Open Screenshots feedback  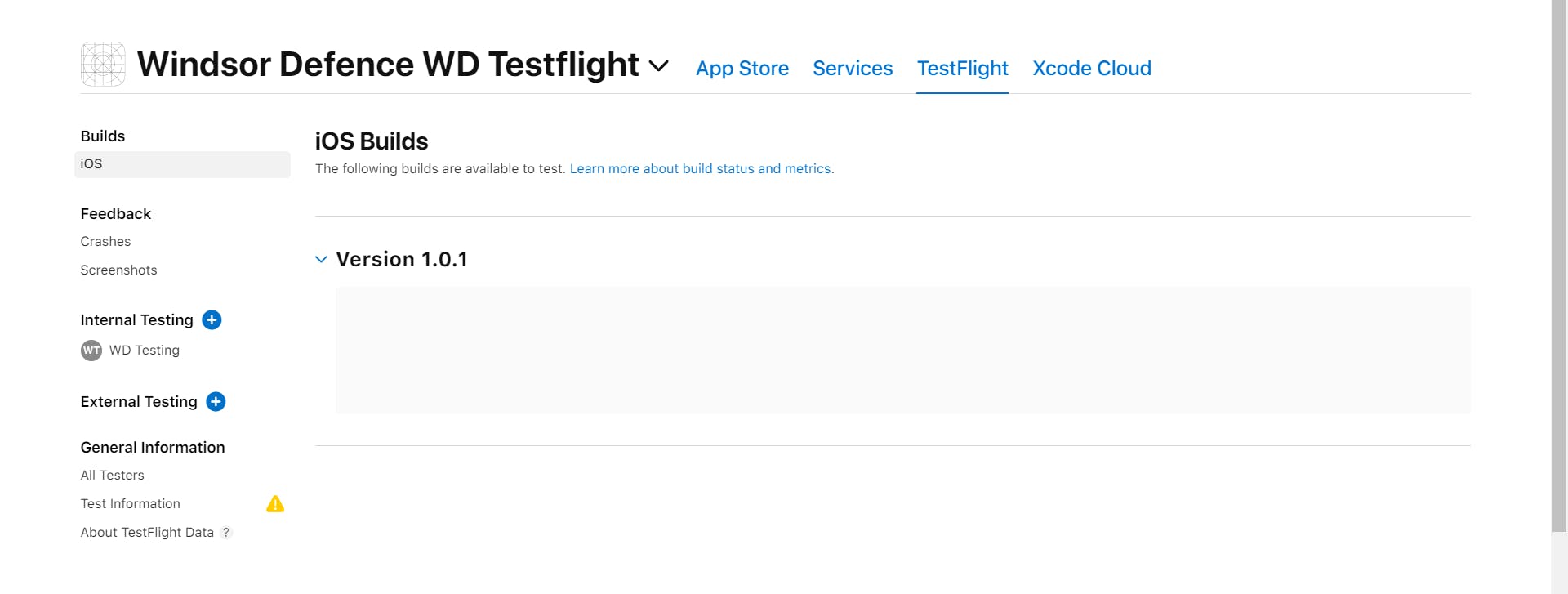pos(118,270)
